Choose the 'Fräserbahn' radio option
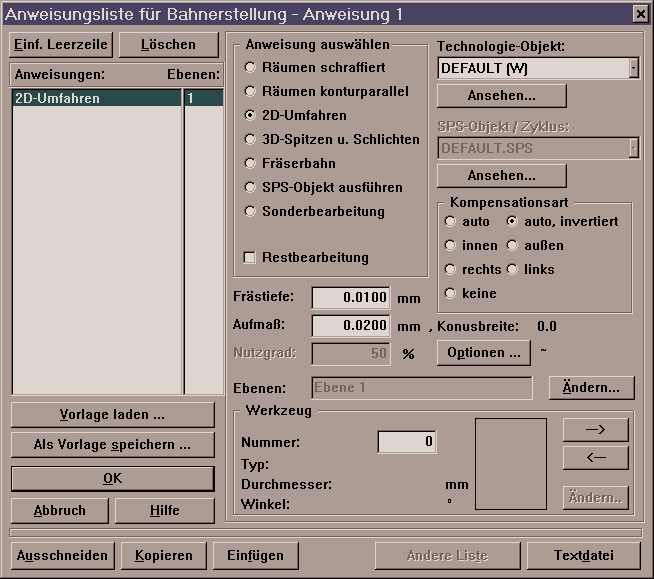Viewport: 654px width, 579px height. (251, 163)
